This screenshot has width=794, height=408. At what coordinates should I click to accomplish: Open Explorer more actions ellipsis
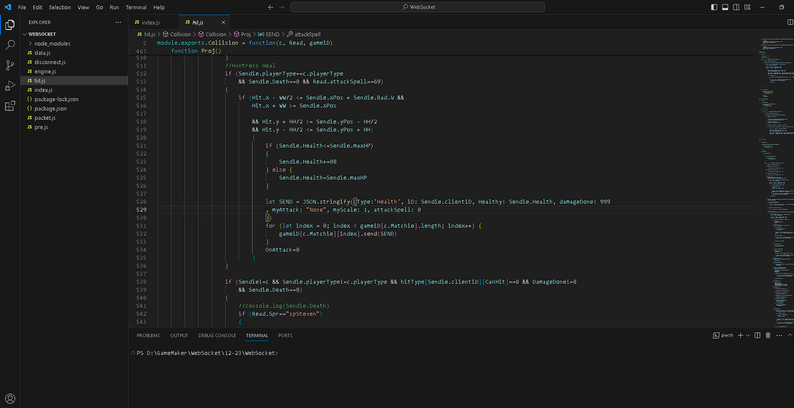tap(118, 22)
